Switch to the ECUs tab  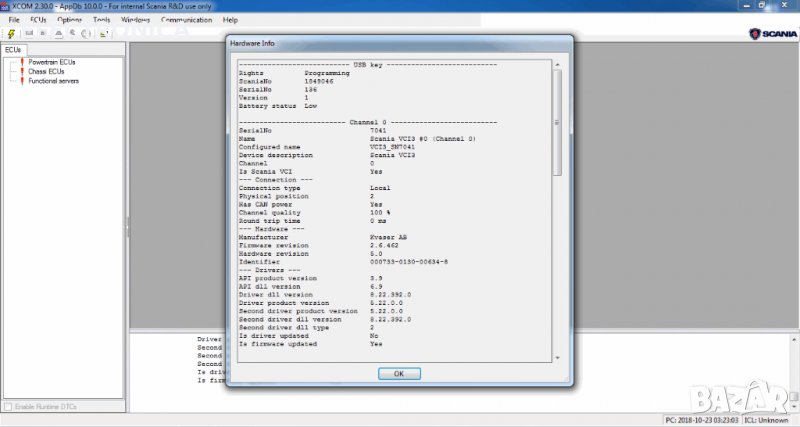pos(13,49)
